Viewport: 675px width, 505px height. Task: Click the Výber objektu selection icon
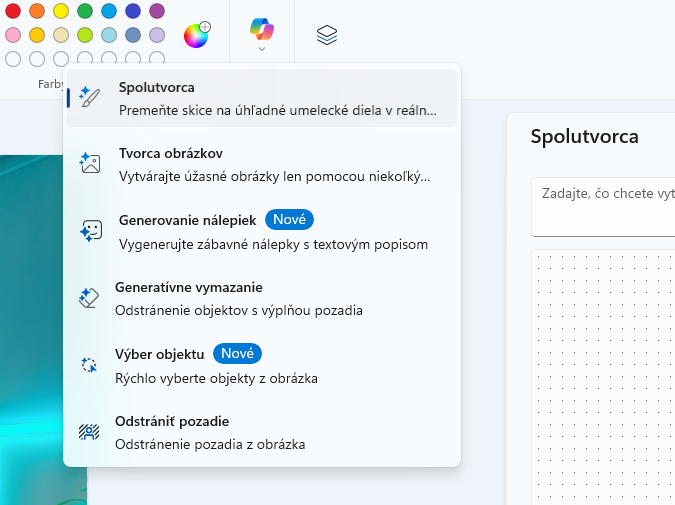[89, 365]
